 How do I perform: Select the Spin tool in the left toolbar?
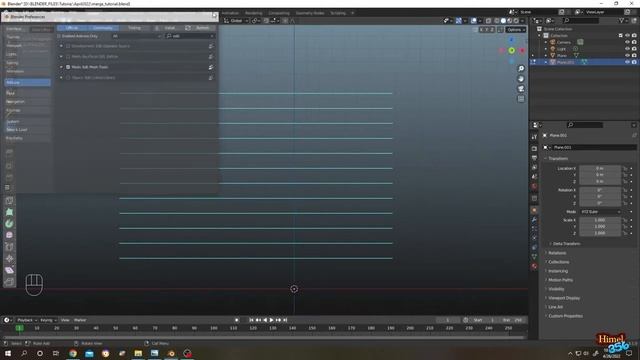[x=9, y=224]
